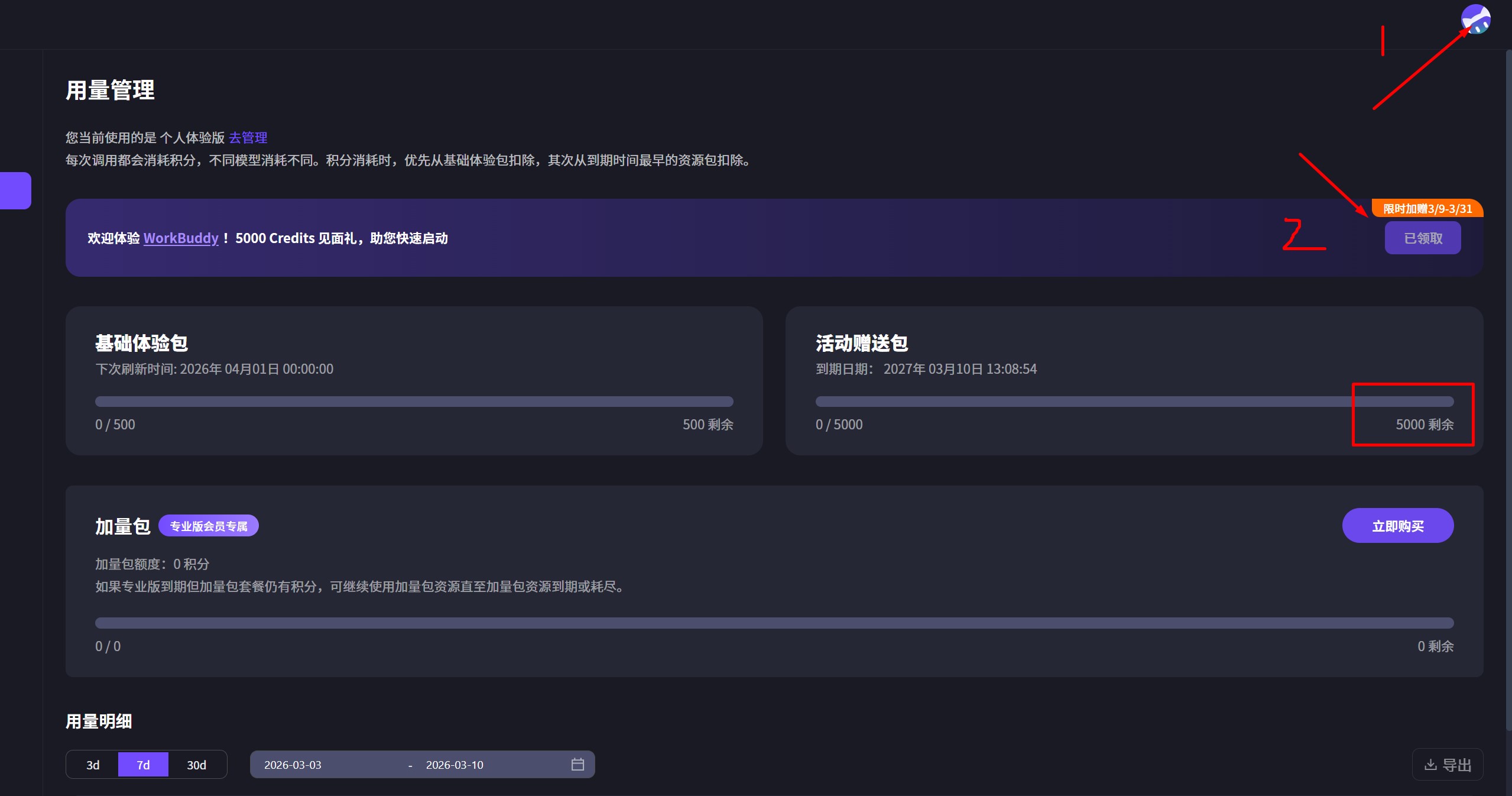The width and height of the screenshot is (1512, 796).
Task: Click the 已领取 claimed button
Action: pos(1422,238)
